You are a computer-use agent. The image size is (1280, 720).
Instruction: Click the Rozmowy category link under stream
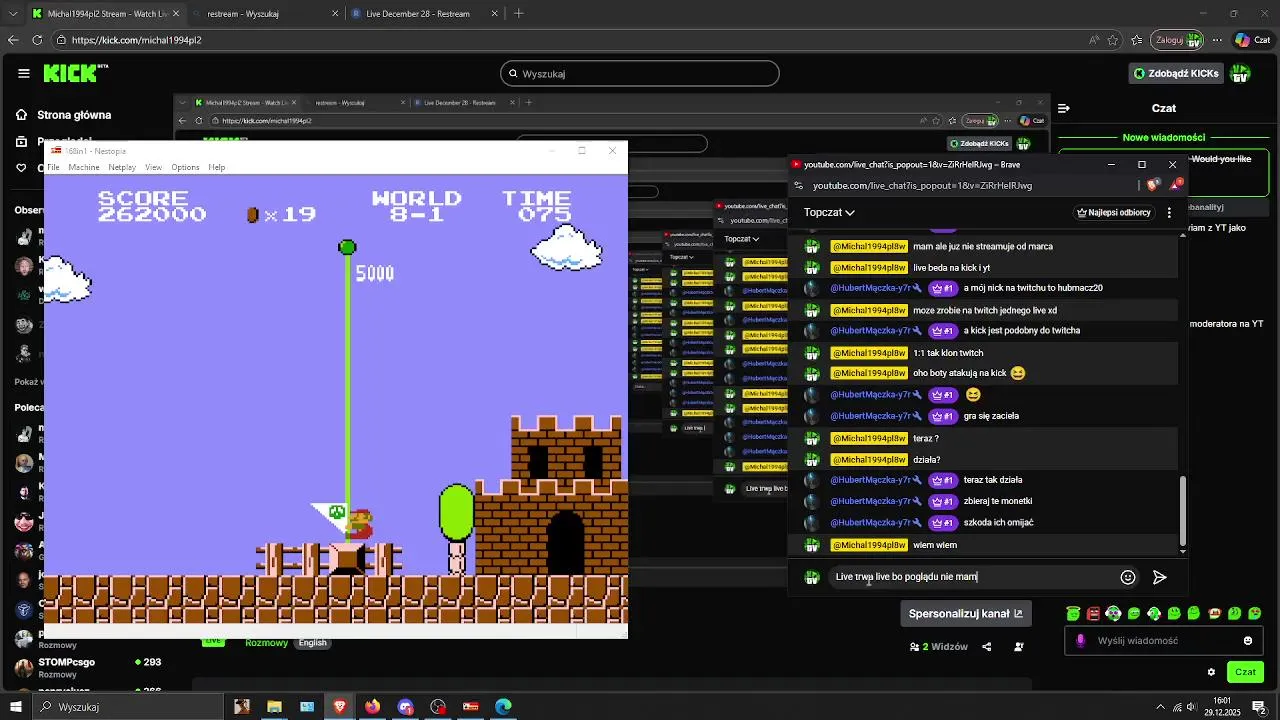point(266,643)
